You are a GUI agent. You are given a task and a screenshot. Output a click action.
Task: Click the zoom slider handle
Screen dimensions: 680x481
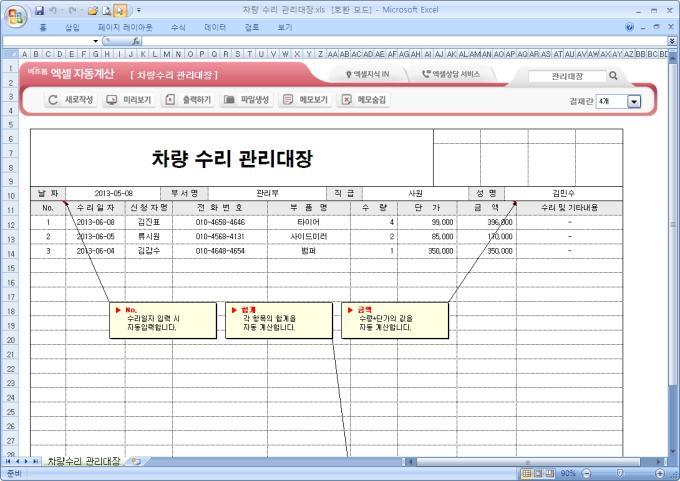click(x=620, y=473)
